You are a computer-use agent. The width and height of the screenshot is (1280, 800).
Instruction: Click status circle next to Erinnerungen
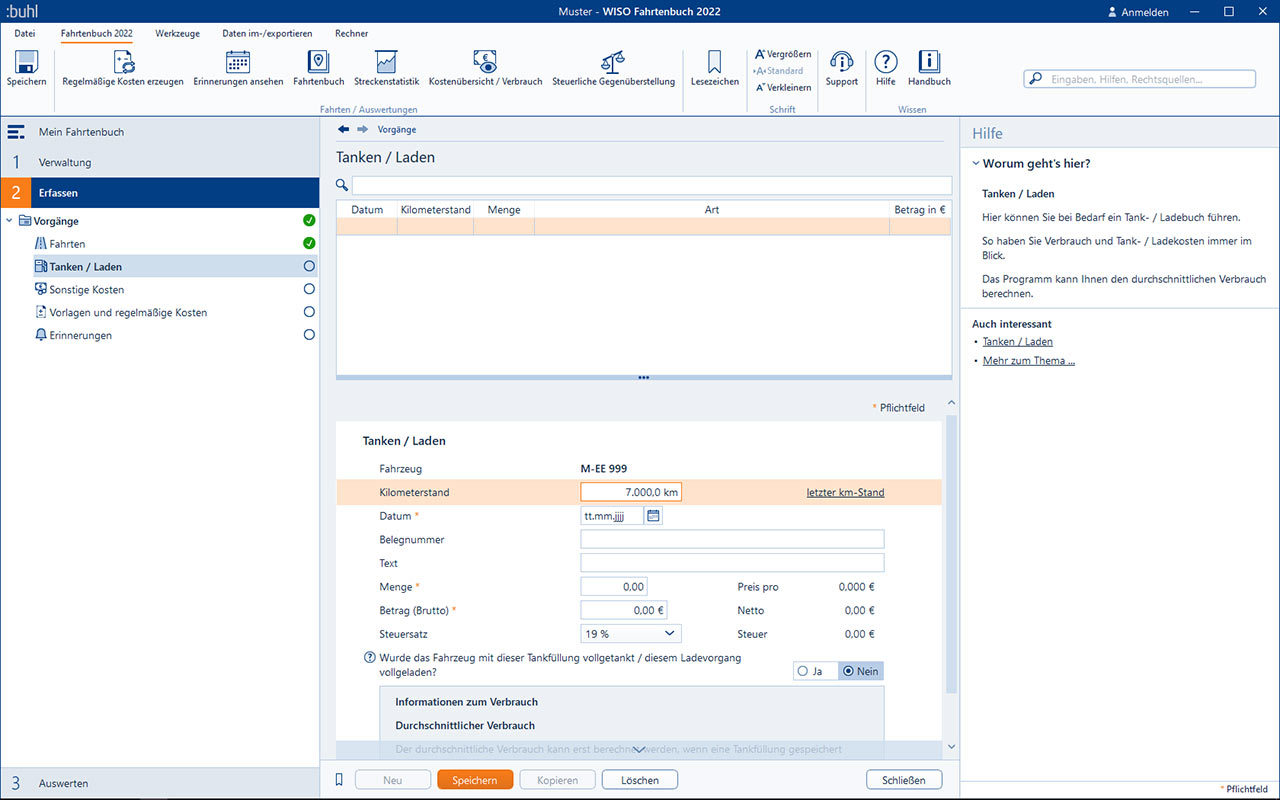point(309,335)
